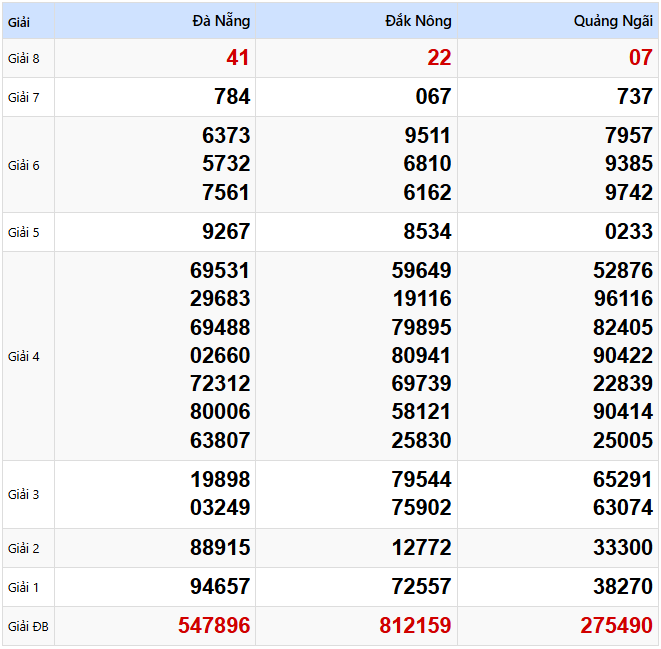Click the number 59649
Viewport: 661px width, 649px height.
click(422, 271)
